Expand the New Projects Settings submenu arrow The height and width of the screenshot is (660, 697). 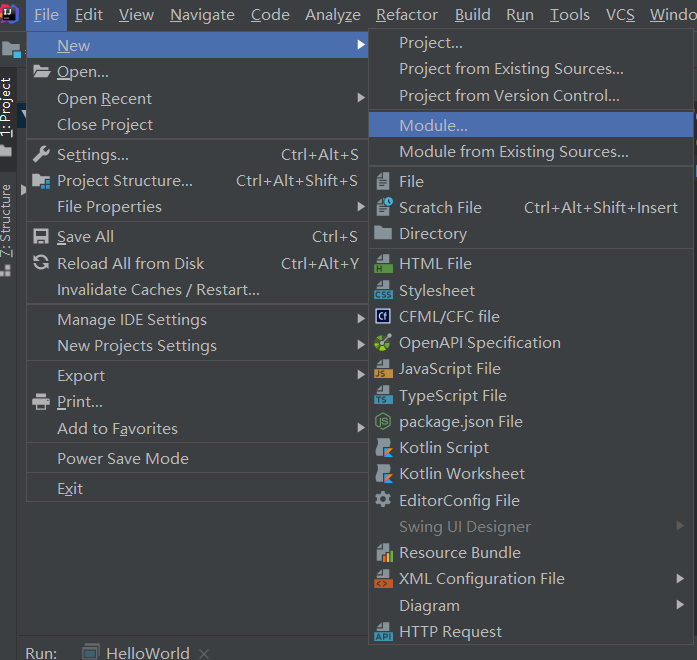click(x=361, y=345)
